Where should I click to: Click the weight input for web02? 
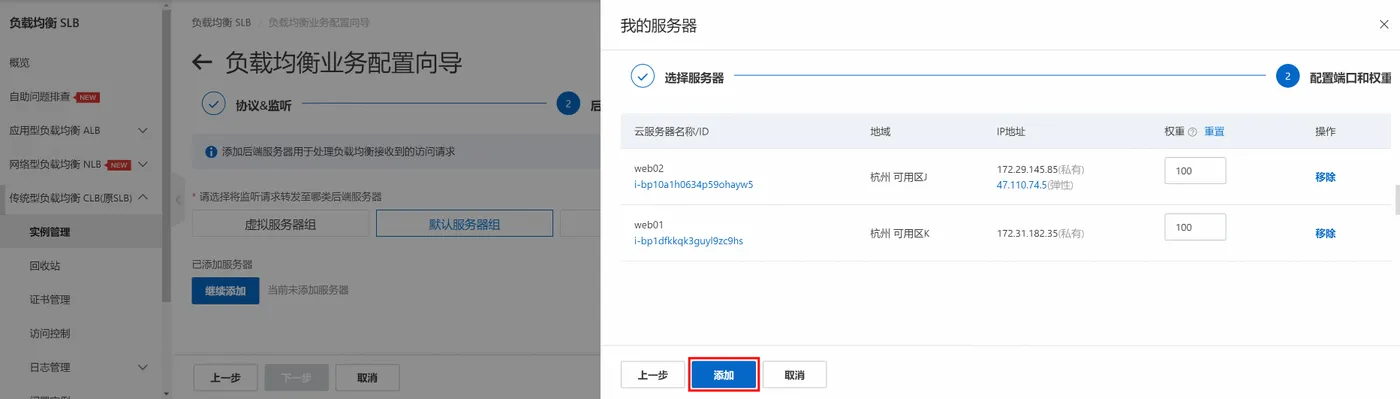click(1195, 171)
